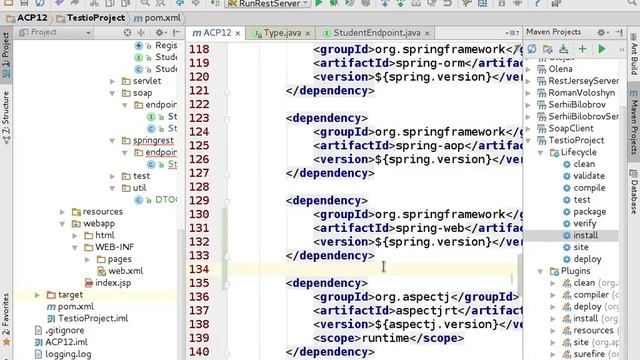Image resolution: width=640 pixels, height=360 pixels.
Task: Run the RunRestServer configuration
Action: [x=319, y=3]
